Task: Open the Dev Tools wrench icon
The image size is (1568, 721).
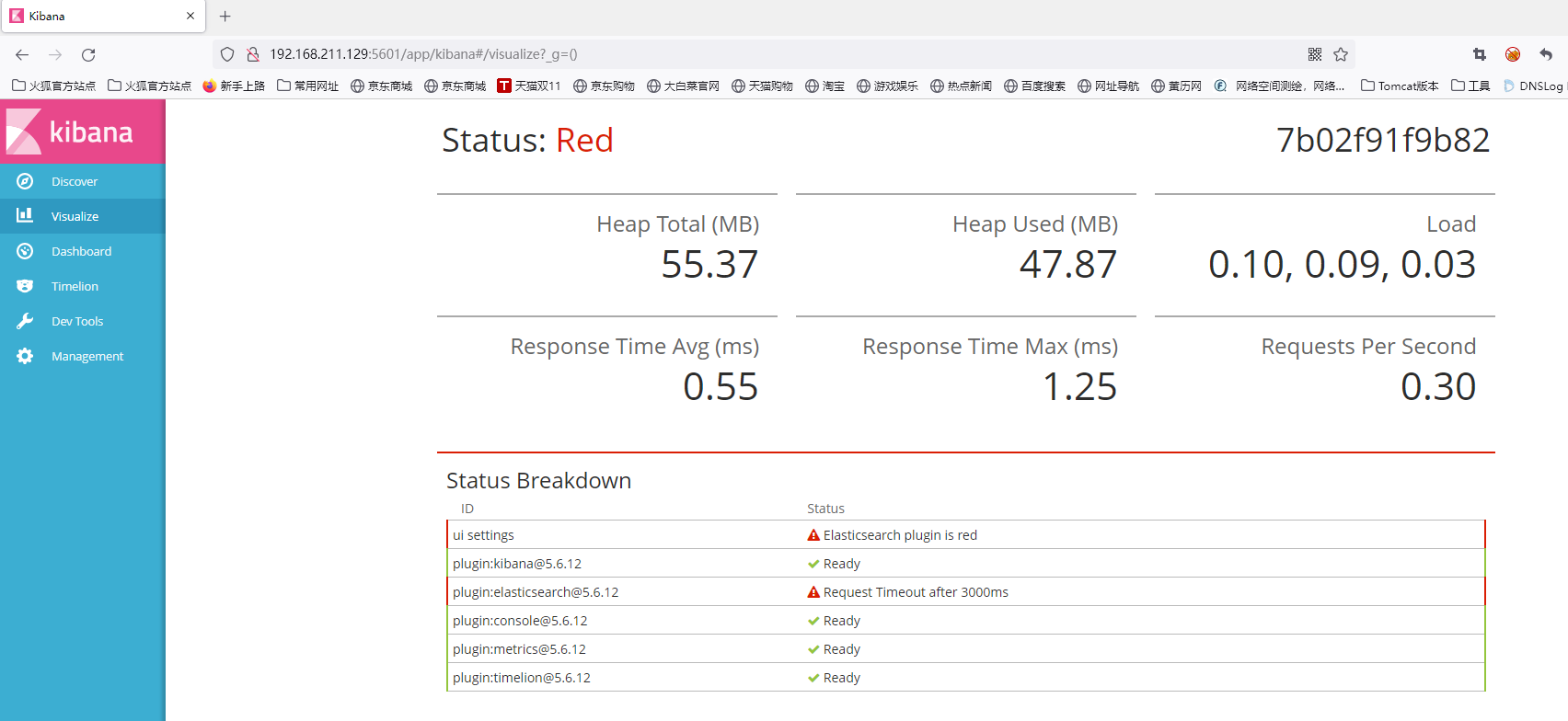Action: click(25, 321)
